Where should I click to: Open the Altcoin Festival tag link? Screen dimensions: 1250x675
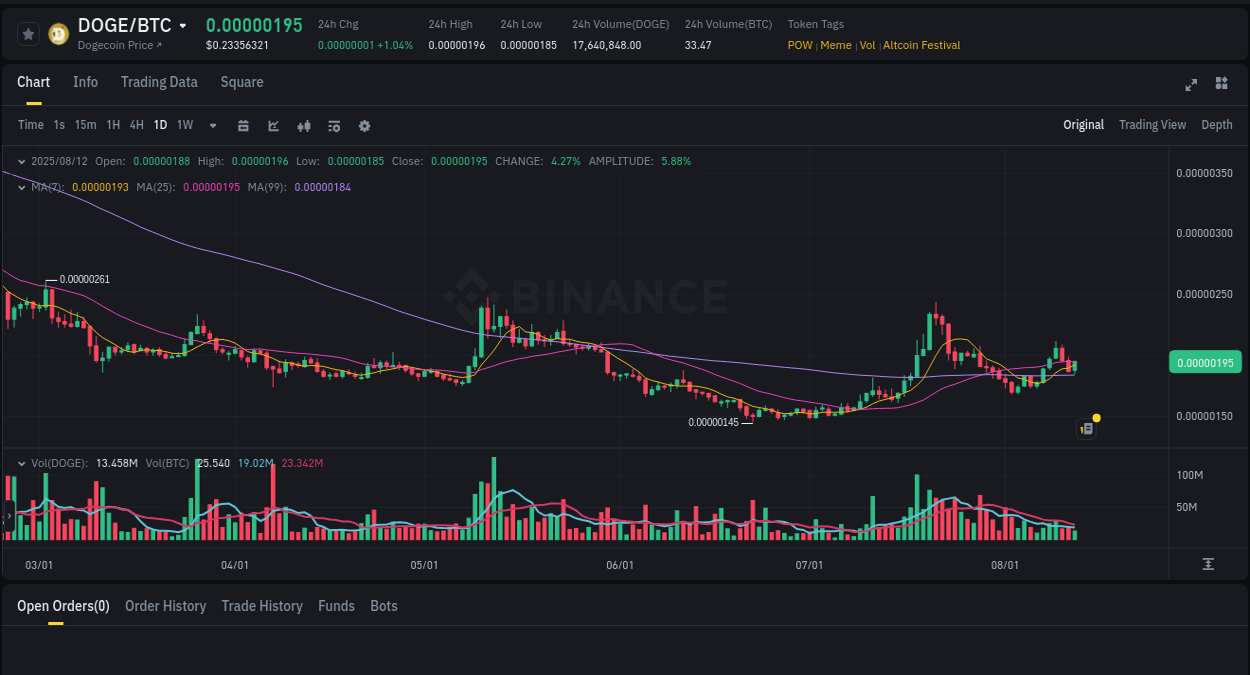[x=921, y=45]
